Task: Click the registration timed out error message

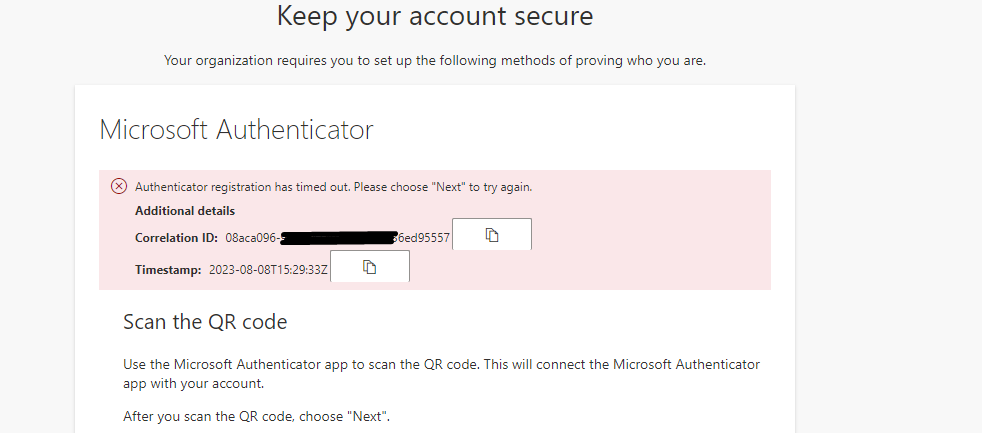Action: pyautogui.click(x=333, y=187)
